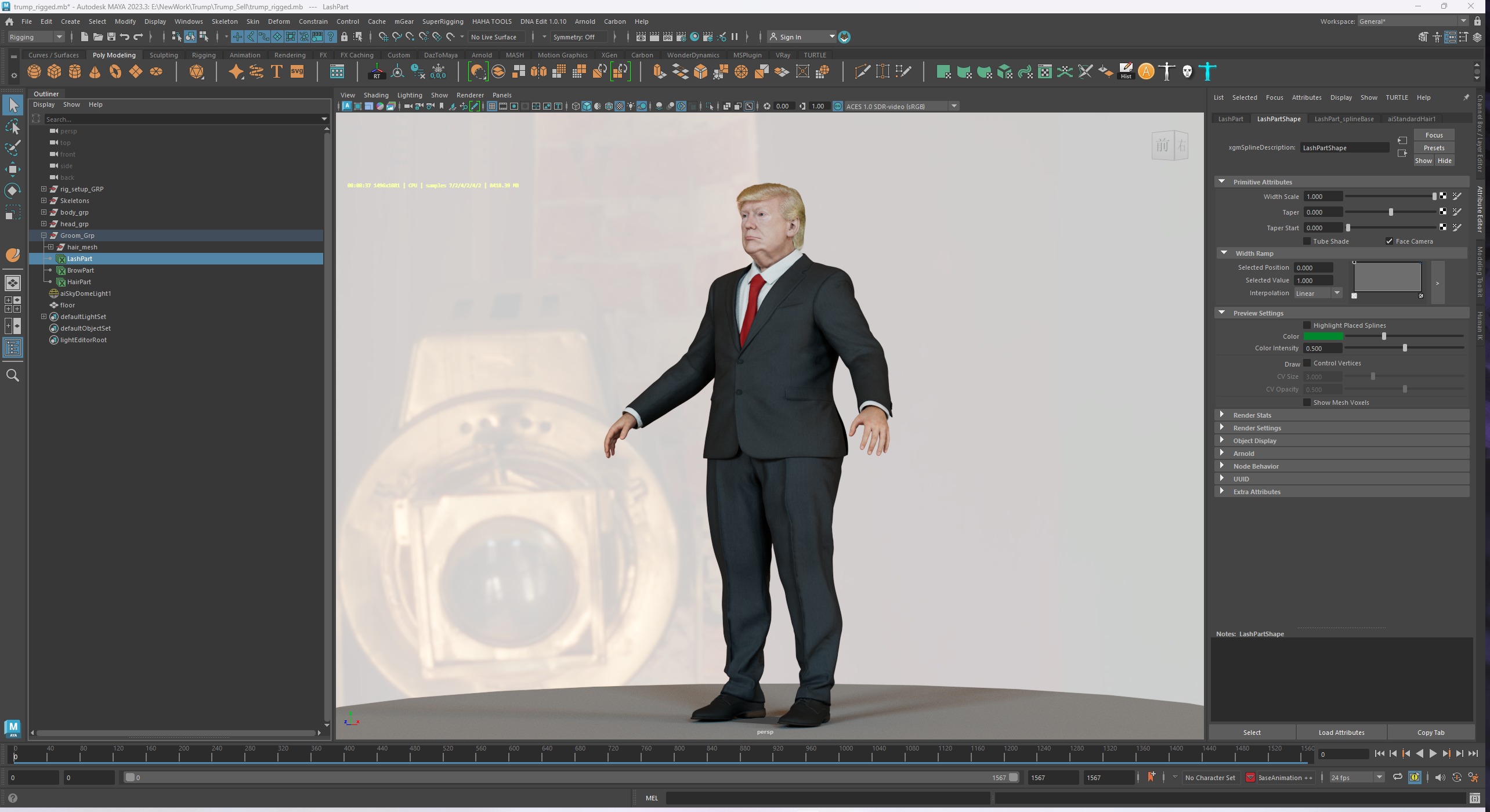This screenshot has width=1490, height=812.
Task: Open a scene with the folder icon
Action: pos(97,37)
